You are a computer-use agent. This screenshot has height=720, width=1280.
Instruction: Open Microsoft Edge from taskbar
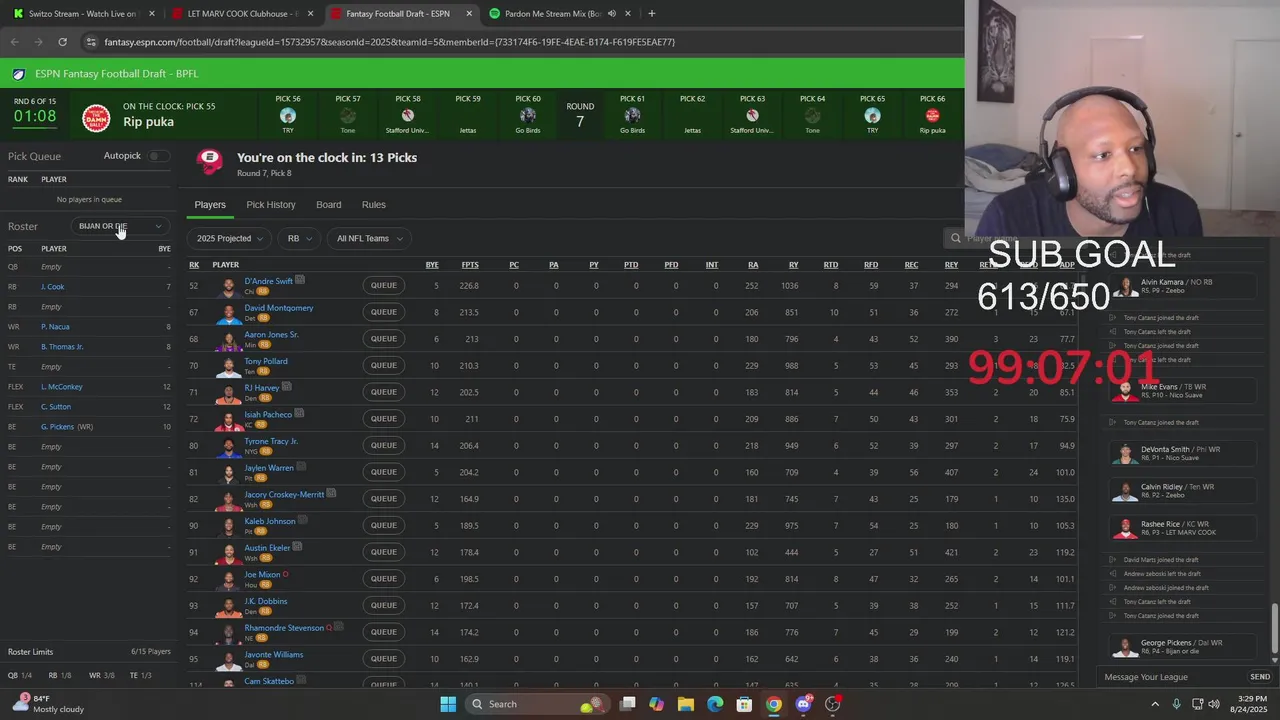pos(715,704)
